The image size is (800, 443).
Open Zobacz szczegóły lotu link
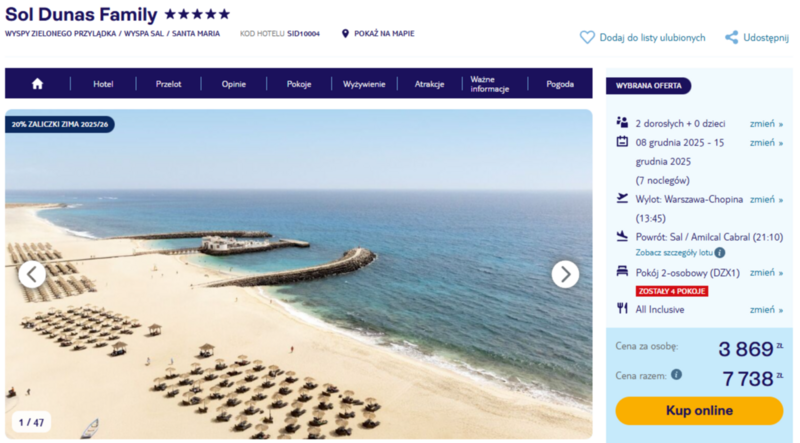pyautogui.click(x=674, y=253)
